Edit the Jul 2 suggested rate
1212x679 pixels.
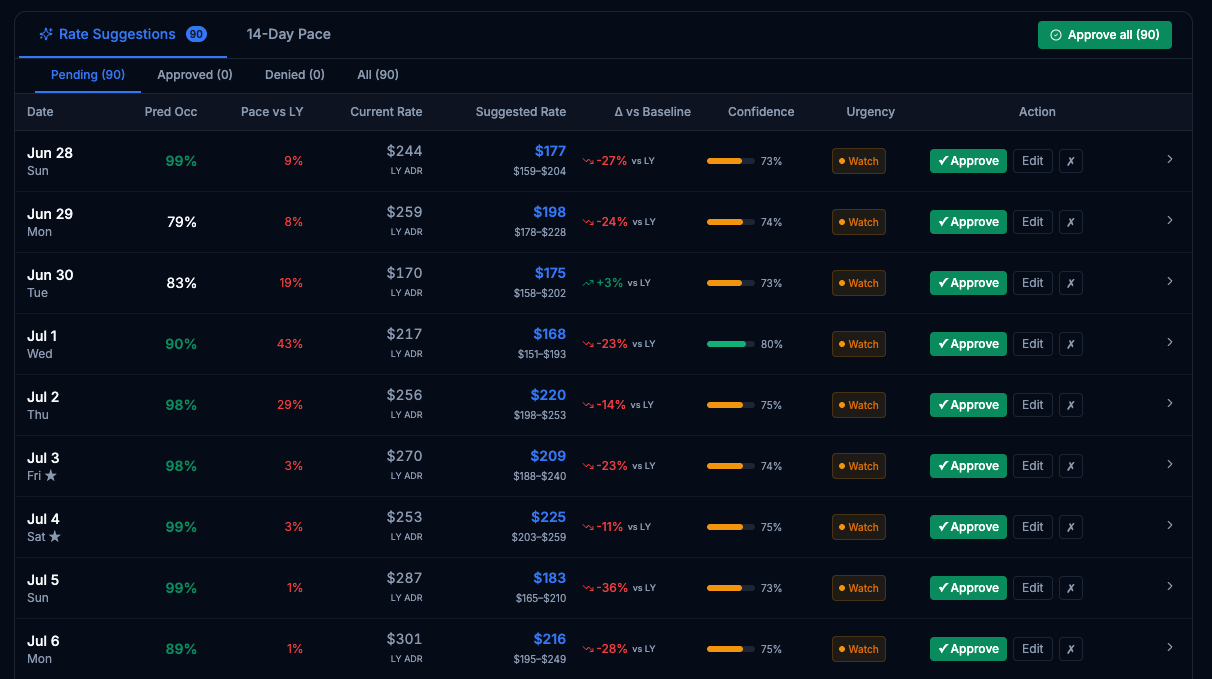(x=1033, y=405)
